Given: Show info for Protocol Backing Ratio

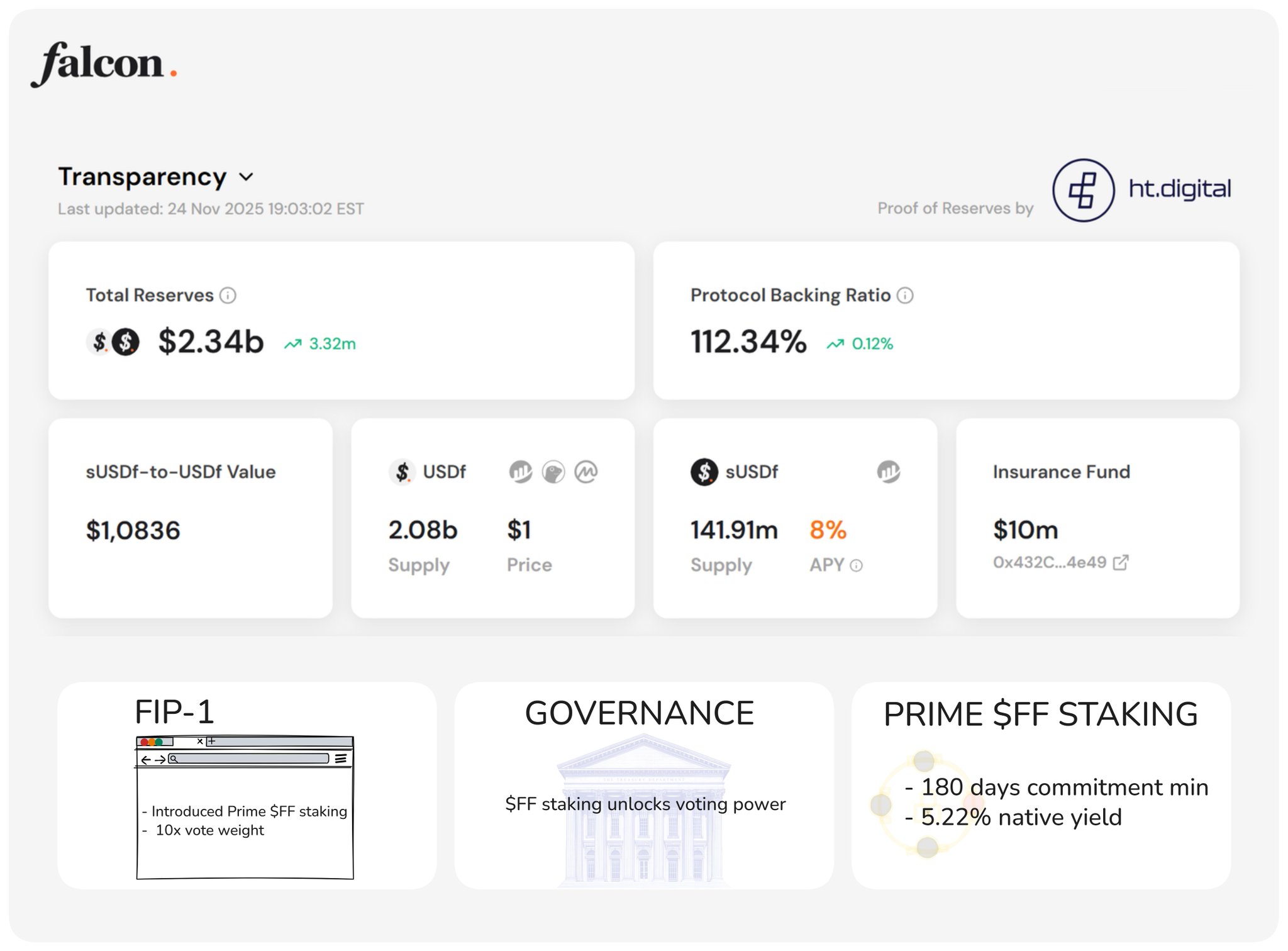Looking at the screenshot, I should 904,295.
